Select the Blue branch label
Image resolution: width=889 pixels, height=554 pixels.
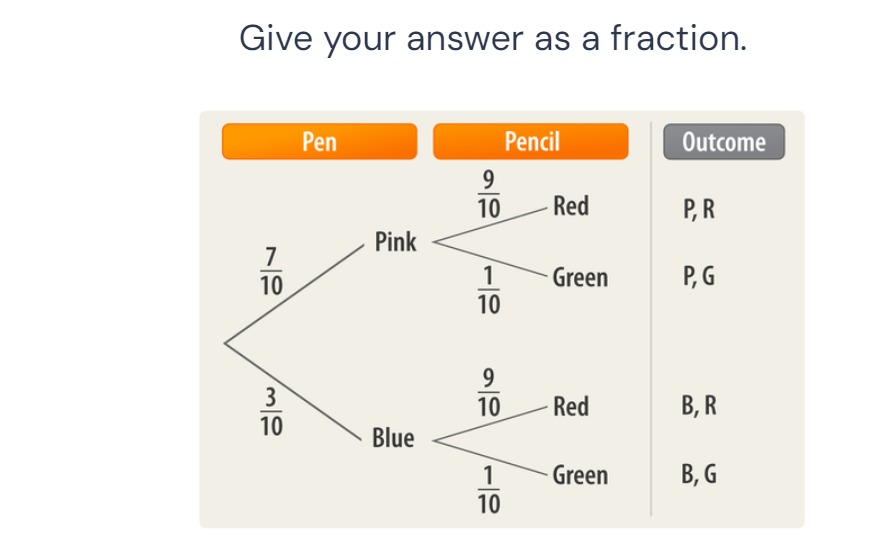coord(393,438)
